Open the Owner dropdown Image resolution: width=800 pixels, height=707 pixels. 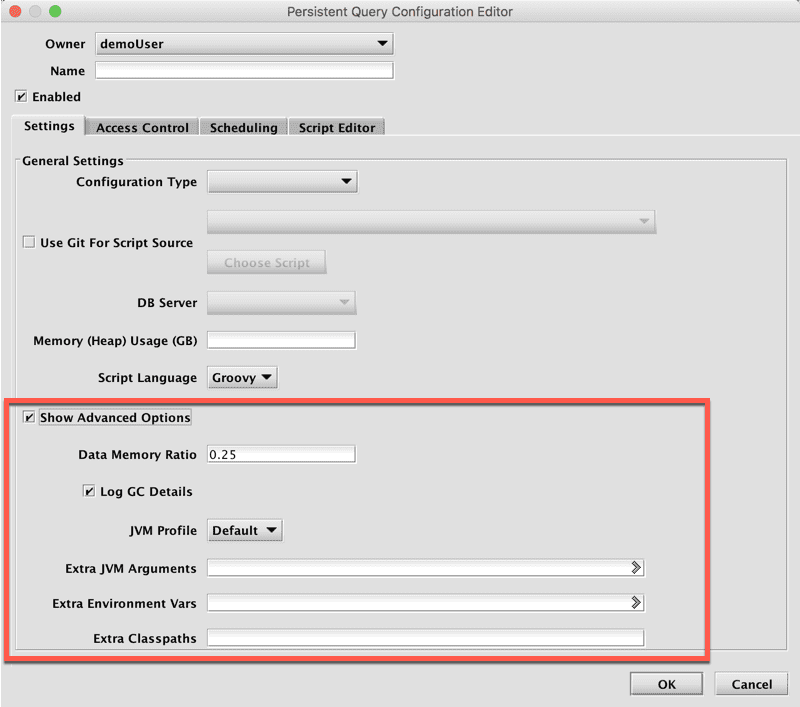(x=244, y=44)
